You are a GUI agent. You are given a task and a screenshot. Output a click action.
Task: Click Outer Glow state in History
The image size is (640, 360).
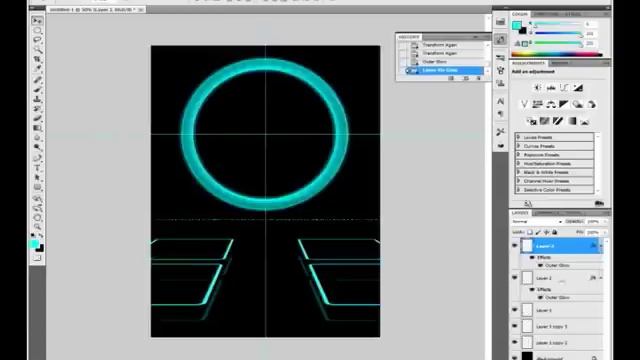tap(434, 62)
